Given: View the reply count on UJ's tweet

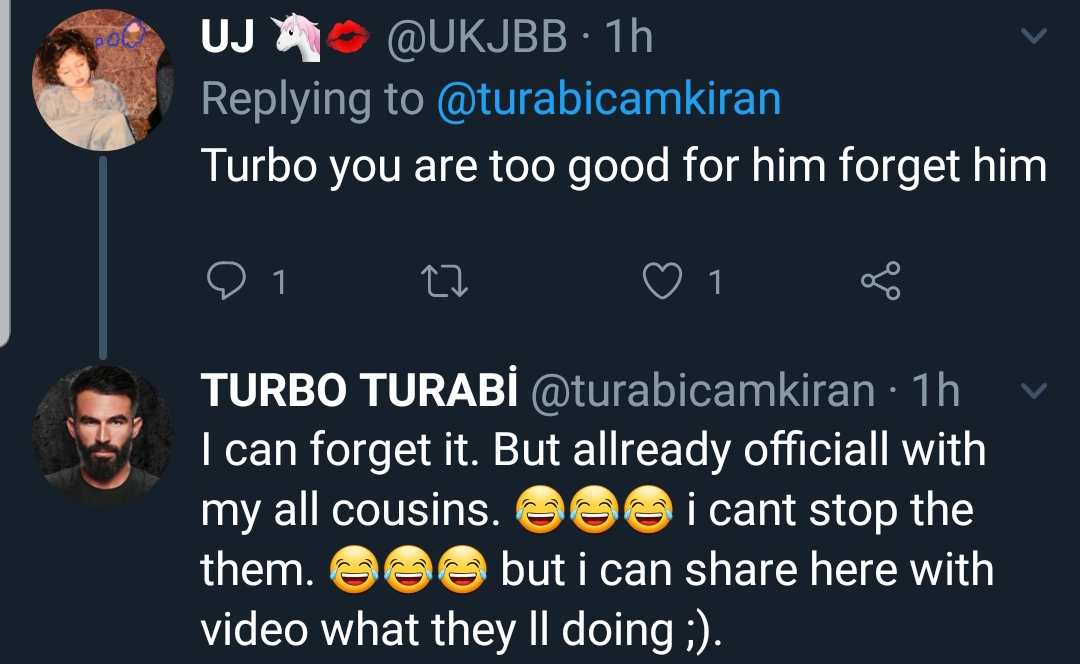Looking at the screenshot, I should (x=279, y=282).
